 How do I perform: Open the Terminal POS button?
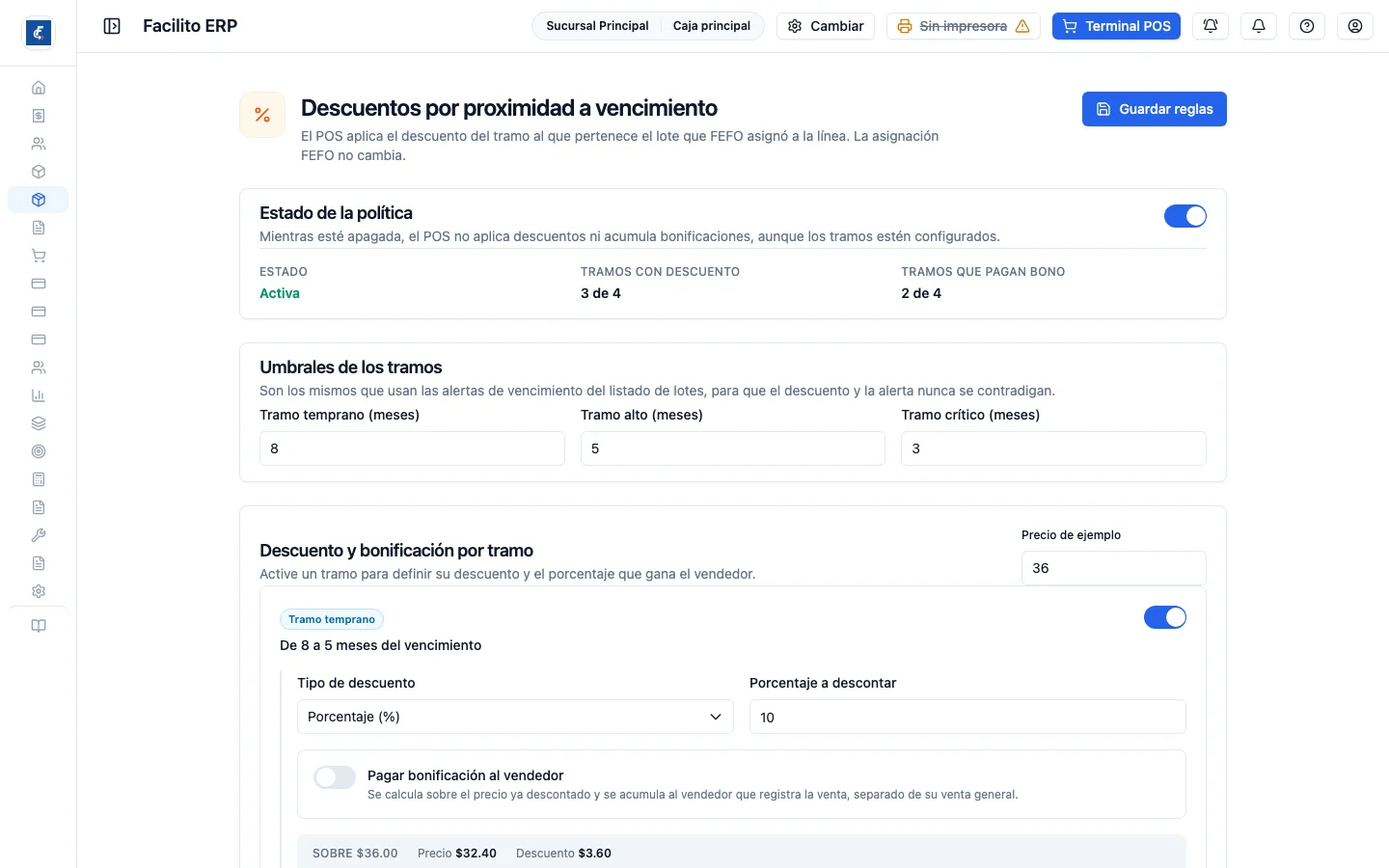point(1116,26)
